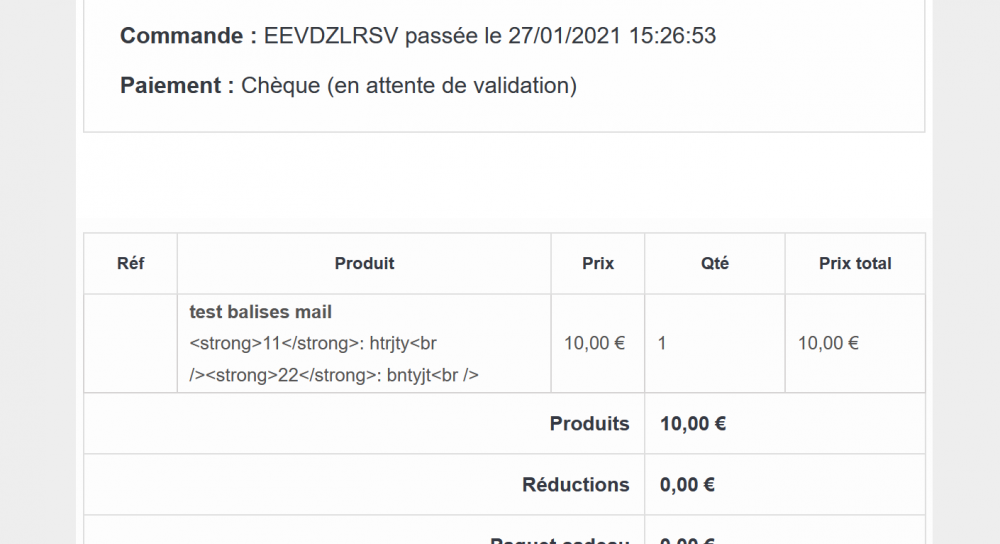Viewport: 1000px width, 544px height.
Task: Click the Paiement label
Action: click(x=177, y=85)
